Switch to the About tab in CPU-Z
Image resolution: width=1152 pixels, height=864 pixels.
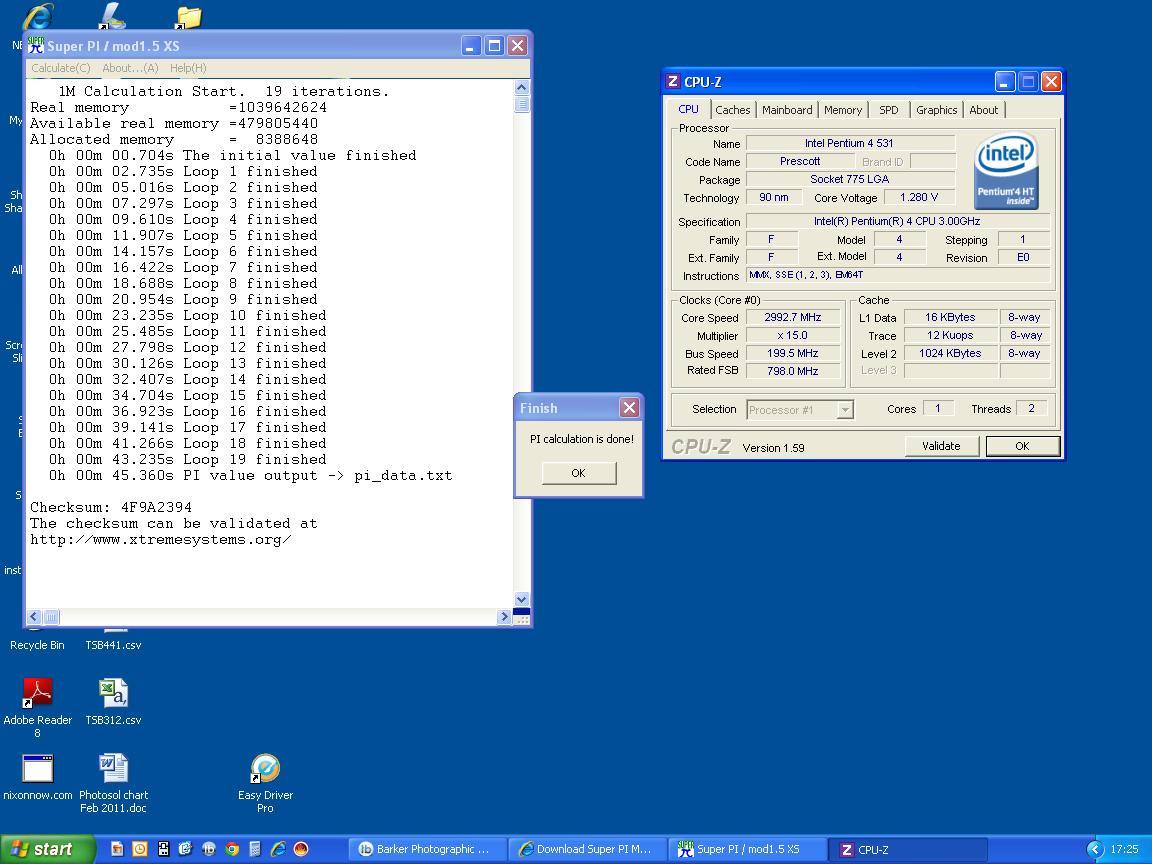[984, 110]
